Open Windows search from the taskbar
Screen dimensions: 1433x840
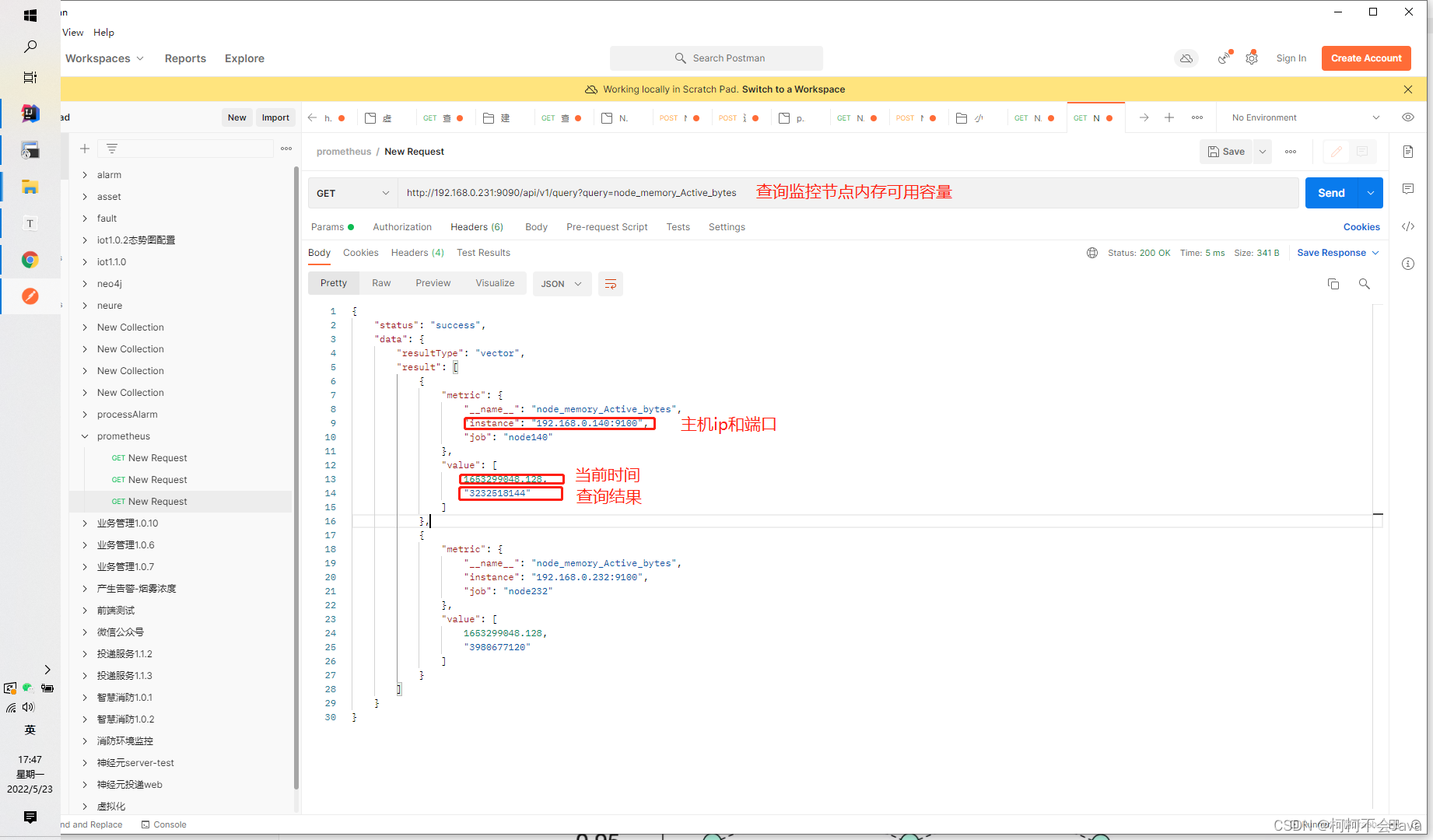point(30,47)
